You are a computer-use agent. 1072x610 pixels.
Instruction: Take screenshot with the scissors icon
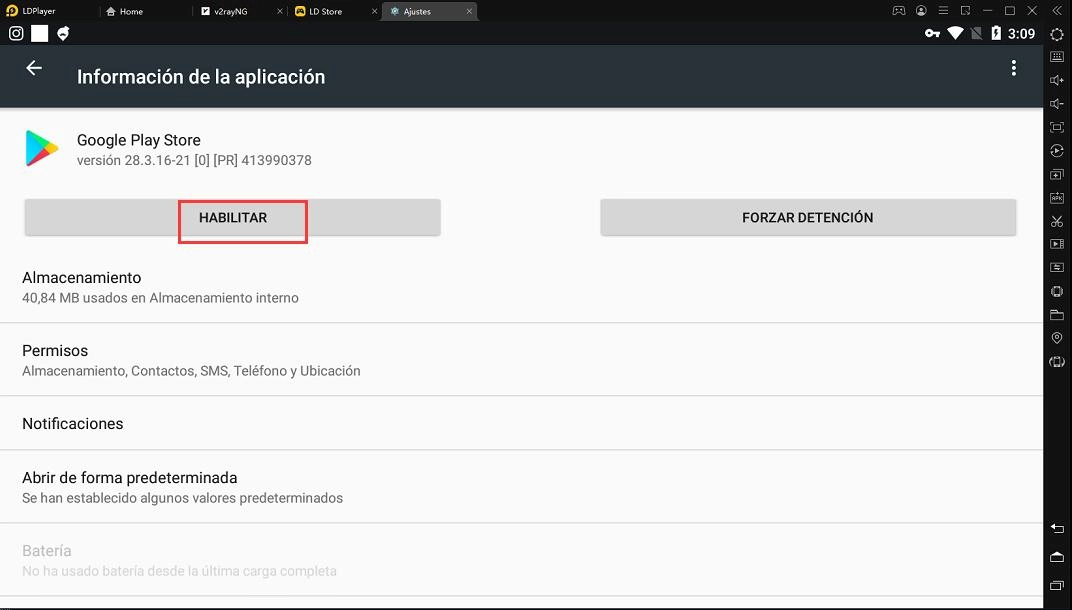tap(1056, 221)
